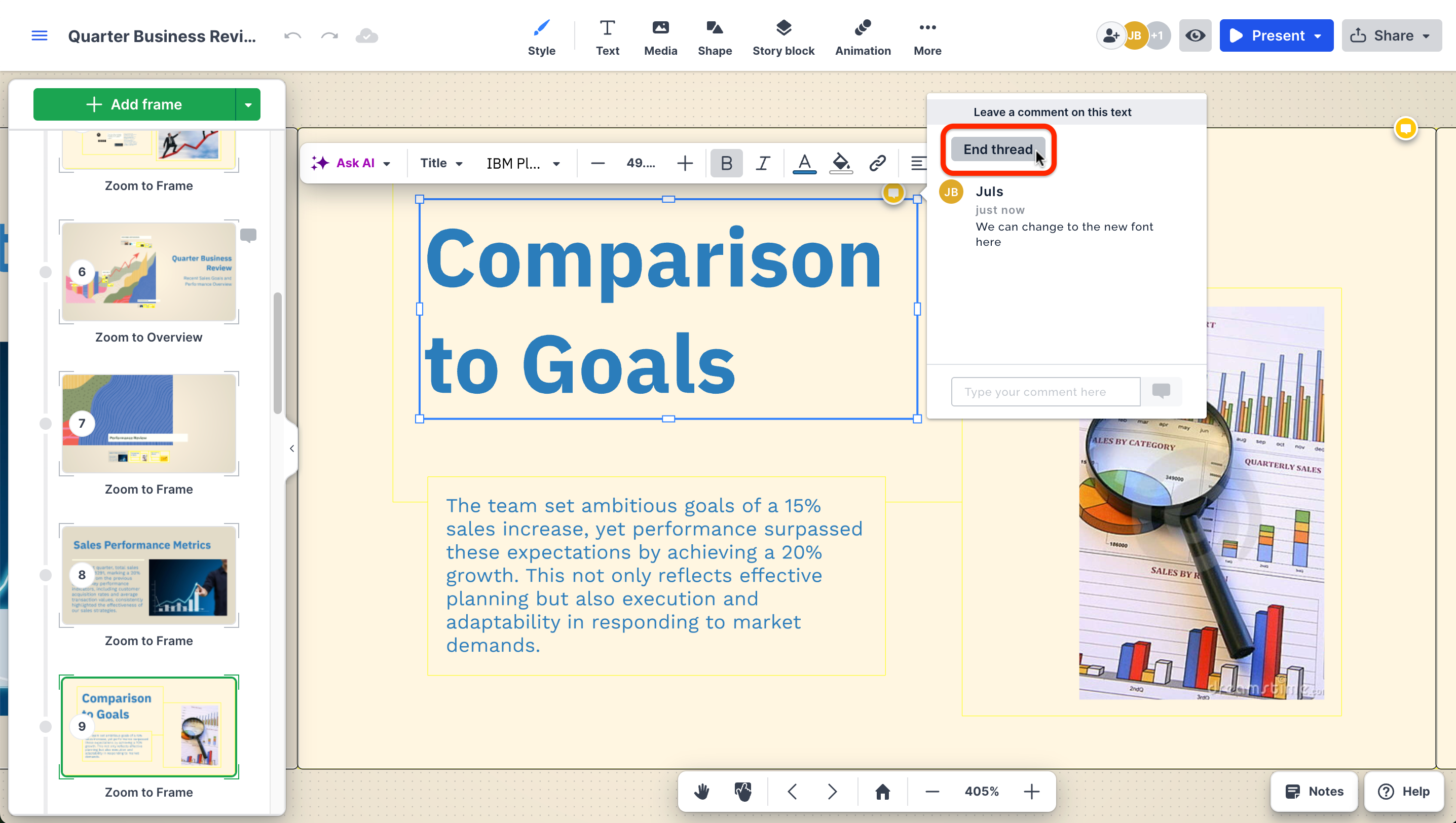Redo the last action
The height and width of the screenshot is (823, 1456).
tap(329, 35)
